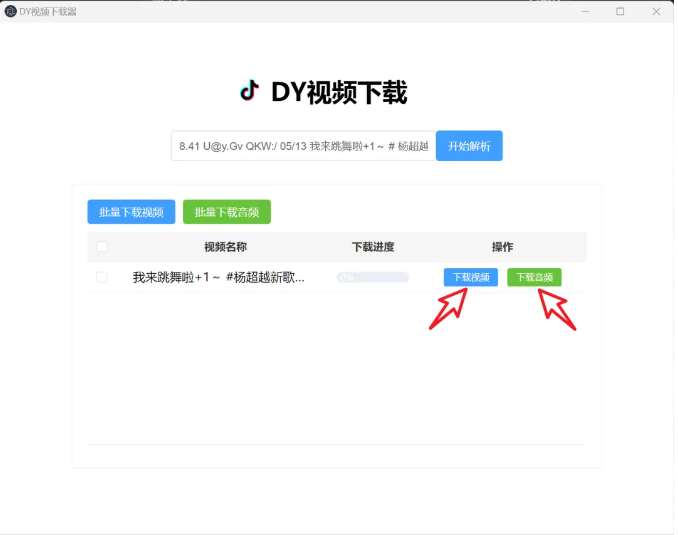Click the 视频名称 column header
The image size is (678, 535).
point(225,247)
